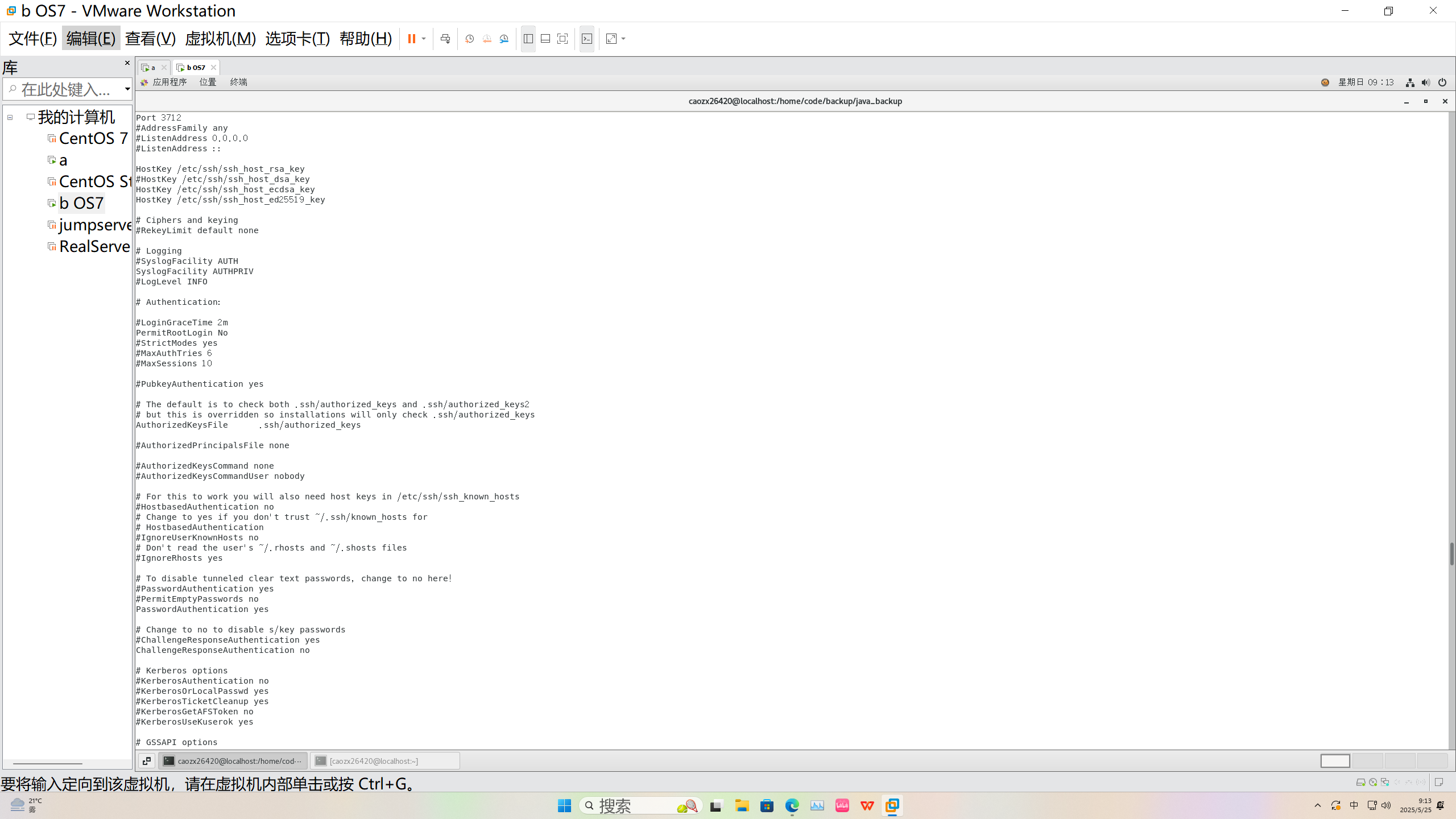Screen dimensions: 1456x819
Task: Select jumpserver in the library tree
Action: [94, 225]
